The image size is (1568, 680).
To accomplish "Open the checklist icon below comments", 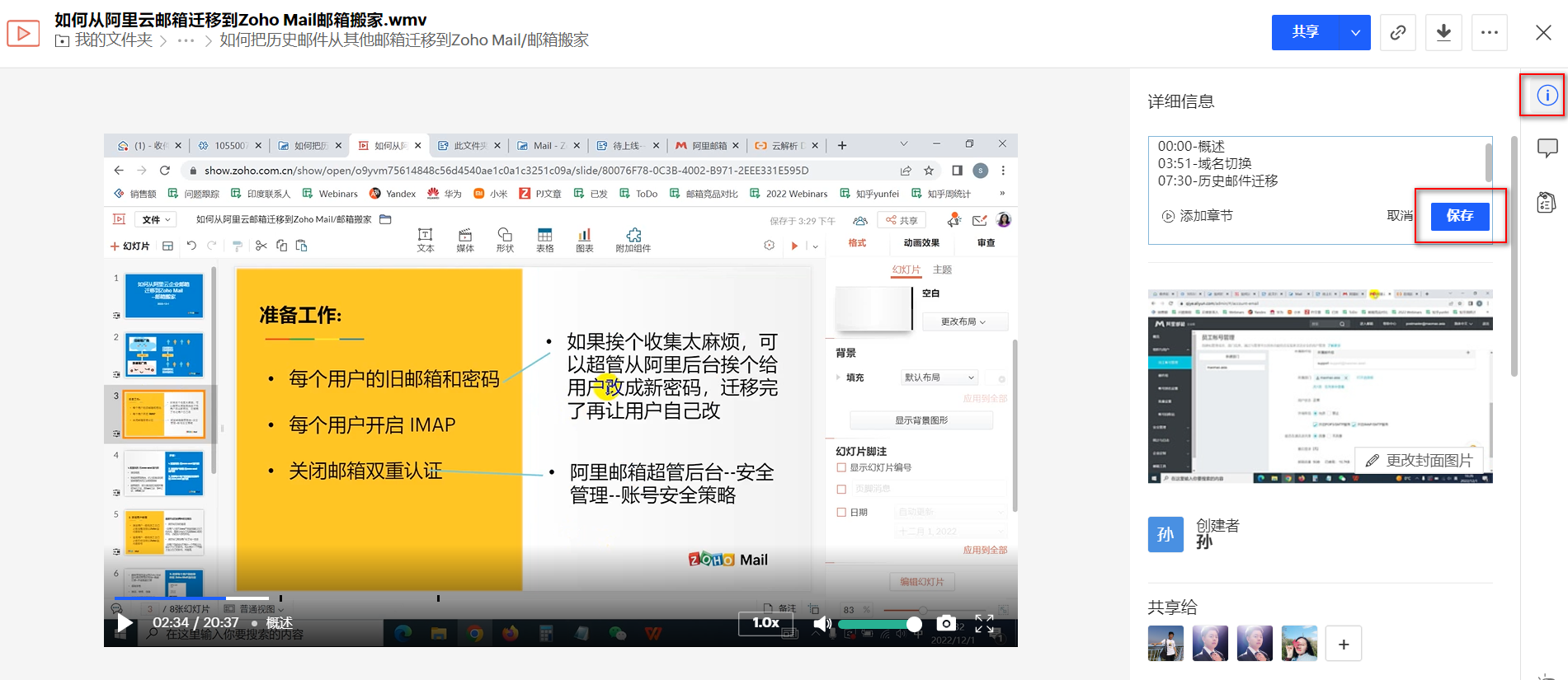I will pos(1547,202).
